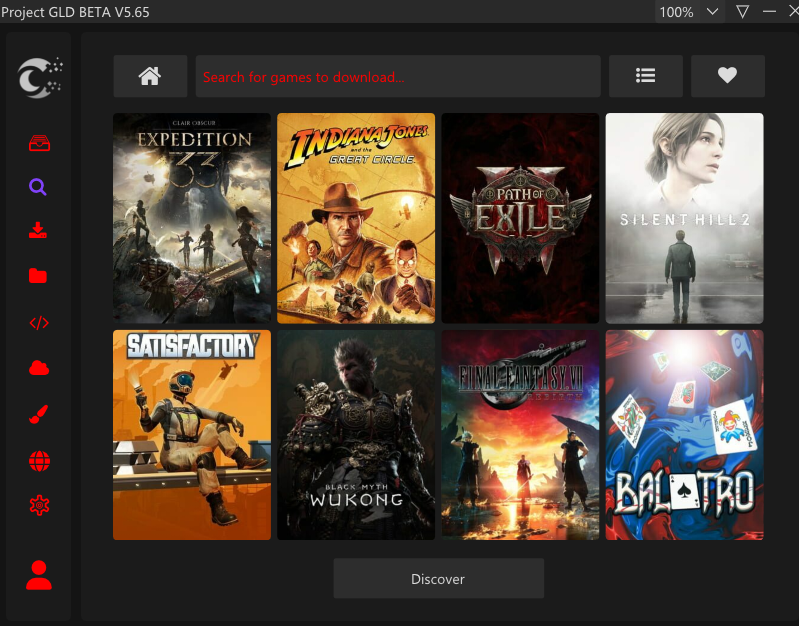799x626 pixels.
Task: Select the purple search sidebar icon
Action: (38, 187)
